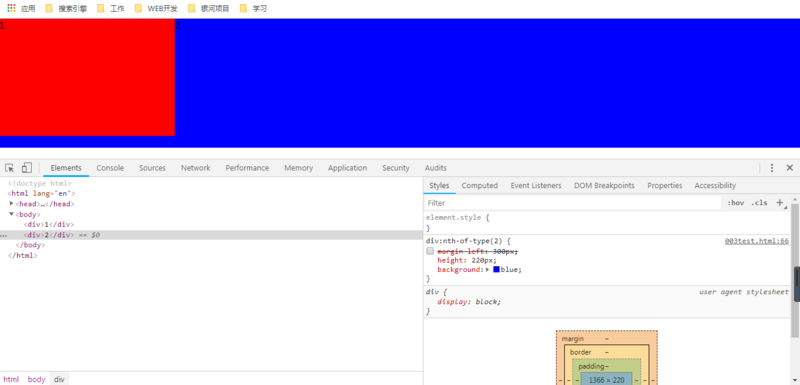Viewport: 800px width, 385px height.
Task: Switch to the Console tab
Action: pyautogui.click(x=110, y=168)
